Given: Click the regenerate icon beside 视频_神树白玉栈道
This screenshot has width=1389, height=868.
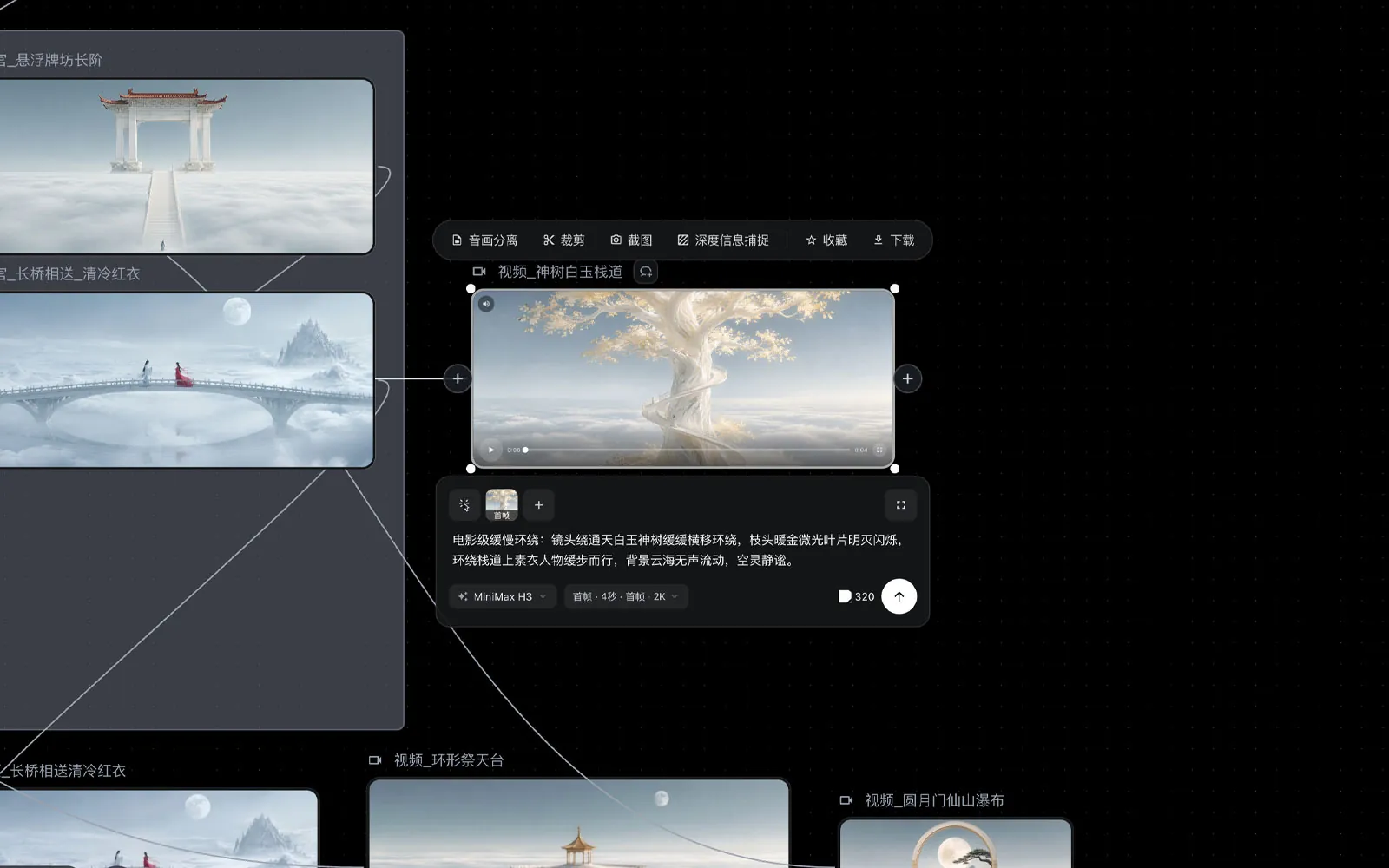Looking at the screenshot, I should (x=646, y=272).
